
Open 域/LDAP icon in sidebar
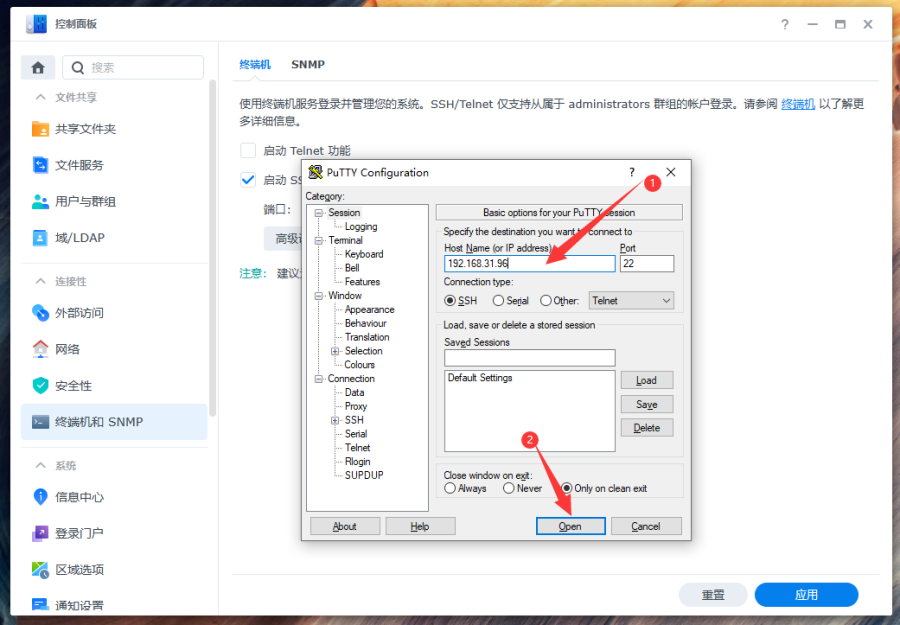pyautogui.click(x=40, y=238)
